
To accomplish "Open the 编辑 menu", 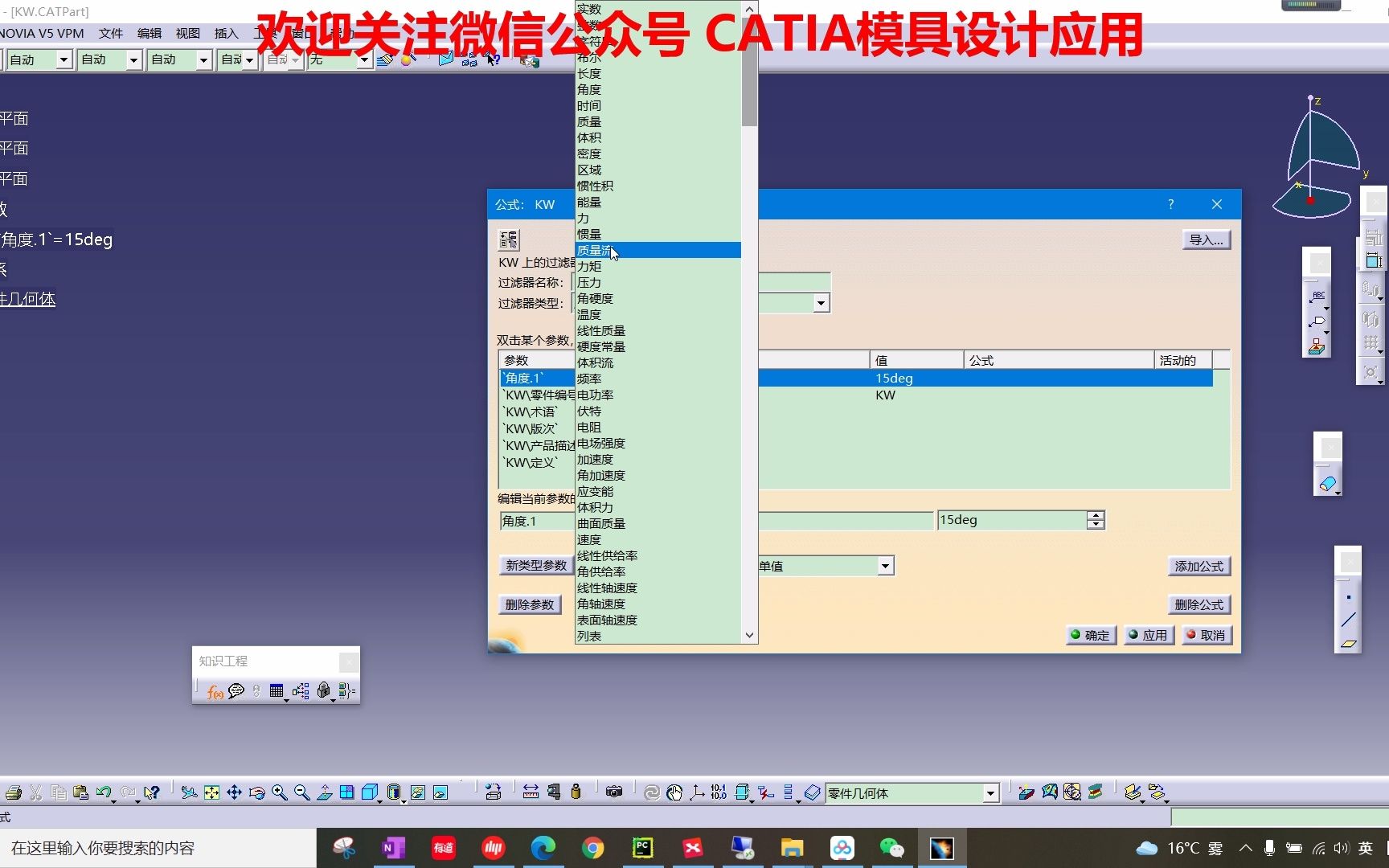I will pos(149,34).
